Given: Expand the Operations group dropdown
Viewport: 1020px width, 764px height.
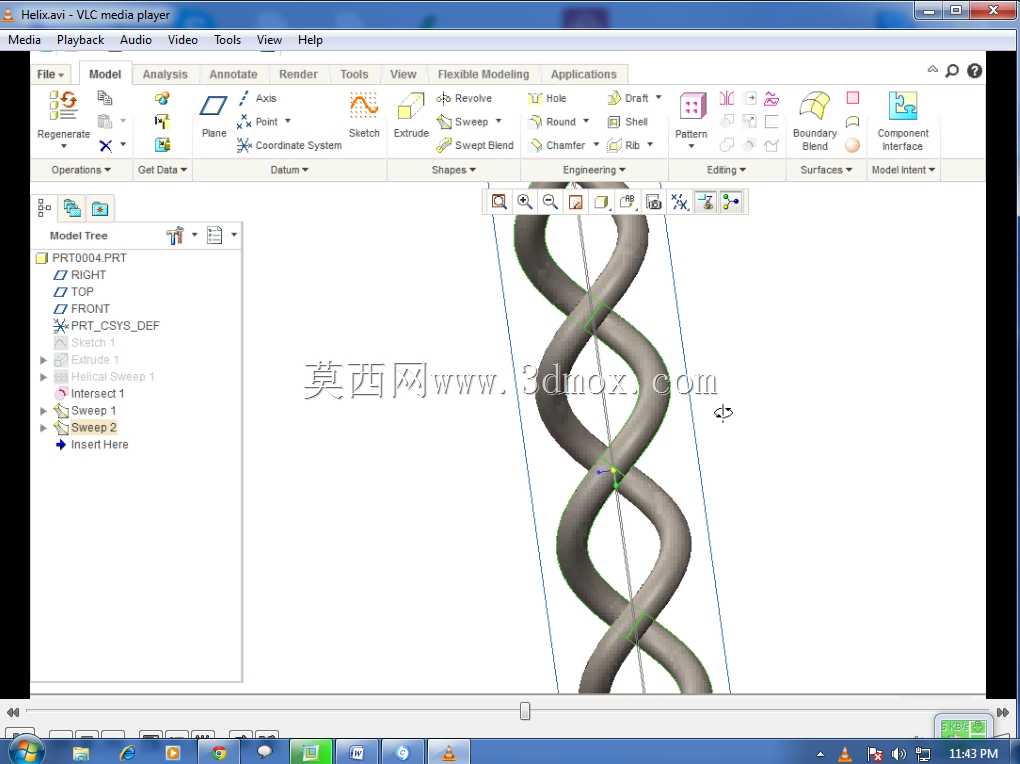Looking at the screenshot, I should pos(81,170).
